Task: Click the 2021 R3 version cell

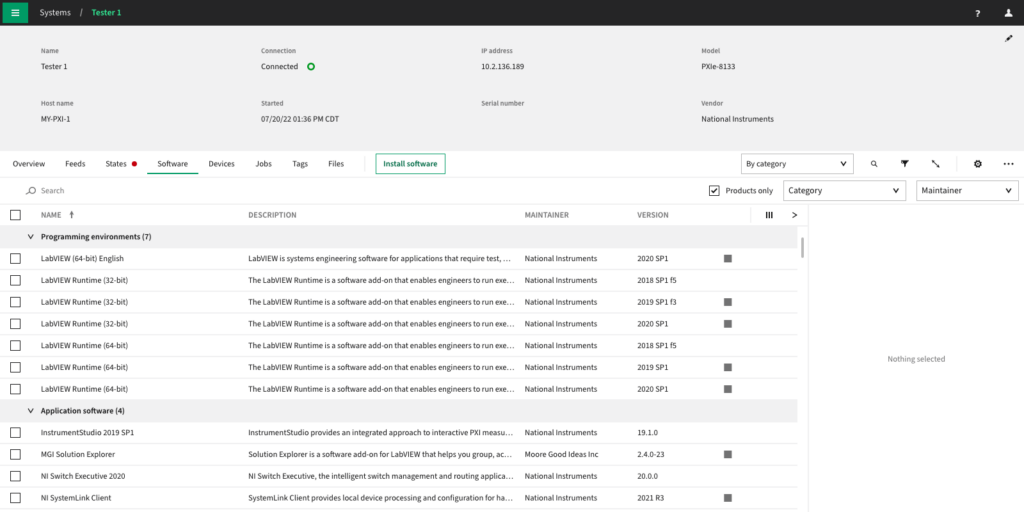Action: 651,498
